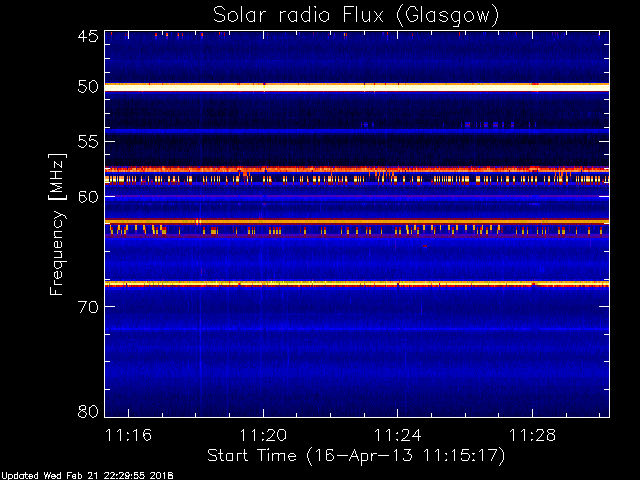Click the 80 frequency tick label
The width and height of the screenshot is (640, 480).
tap(88, 411)
